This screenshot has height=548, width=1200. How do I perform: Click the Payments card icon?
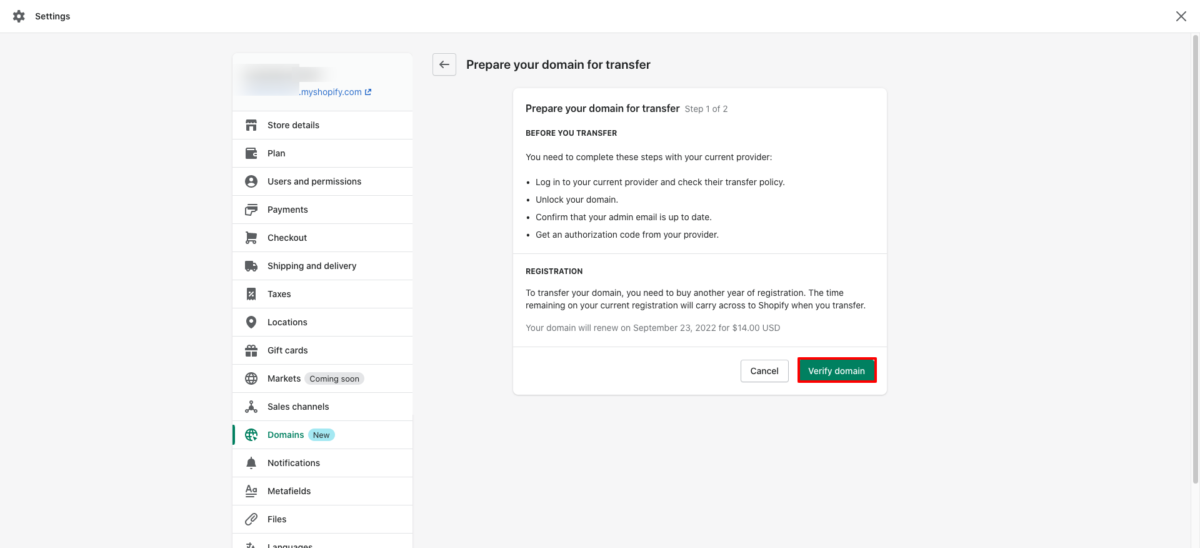(251, 210)
